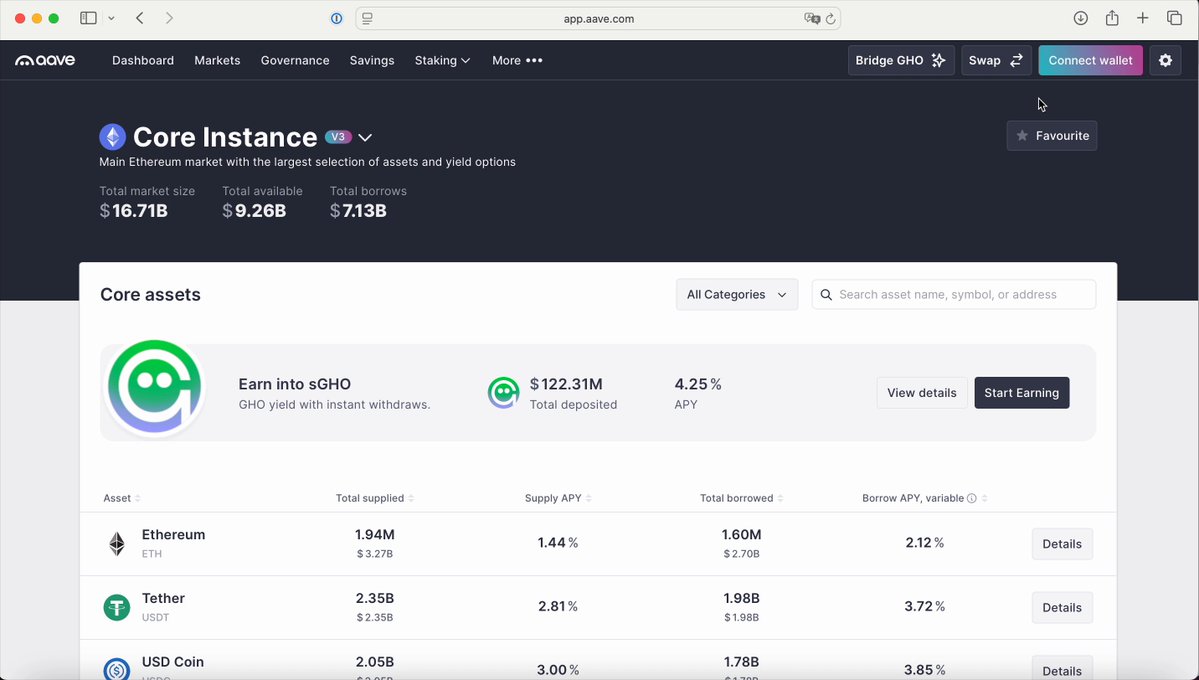Sort by Total supplied column
Viewport: 1199px width, 680px height.
375,498
